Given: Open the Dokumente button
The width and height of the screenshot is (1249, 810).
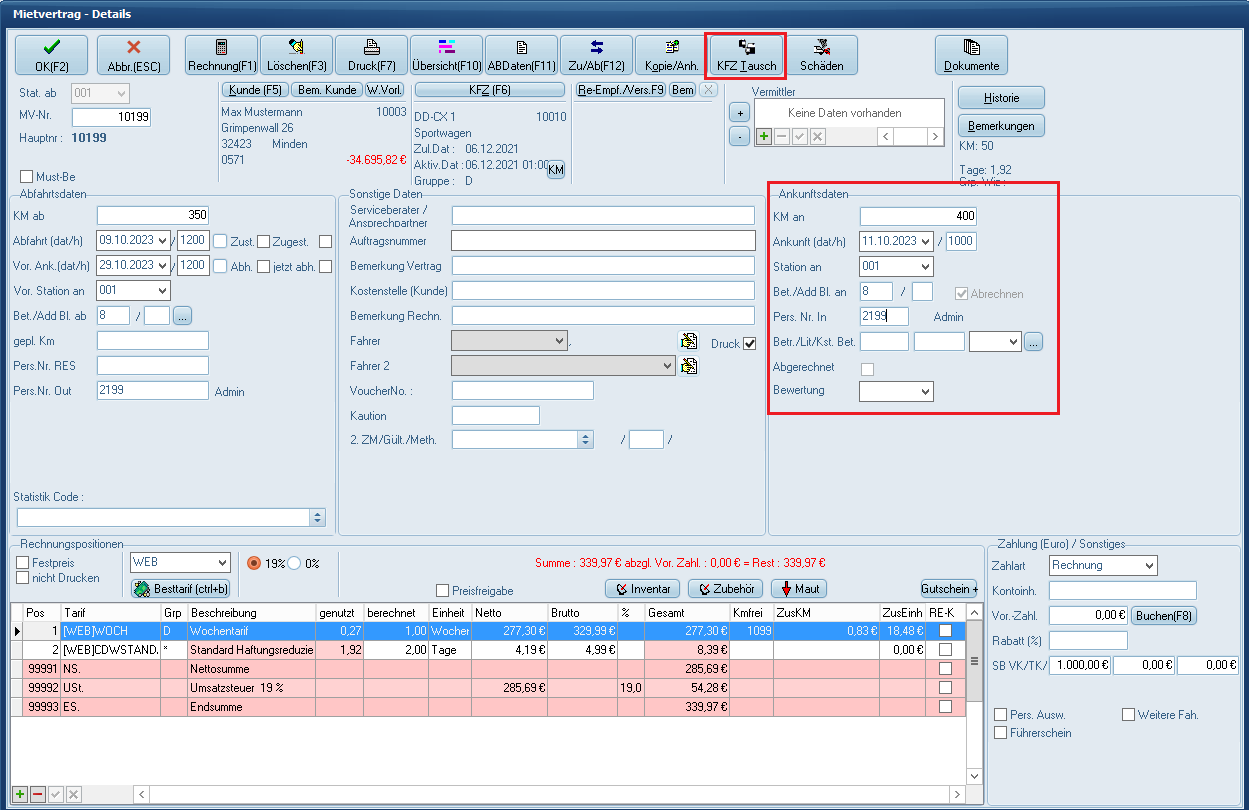Looking at the screenshot, I should (x=971, y=55).
